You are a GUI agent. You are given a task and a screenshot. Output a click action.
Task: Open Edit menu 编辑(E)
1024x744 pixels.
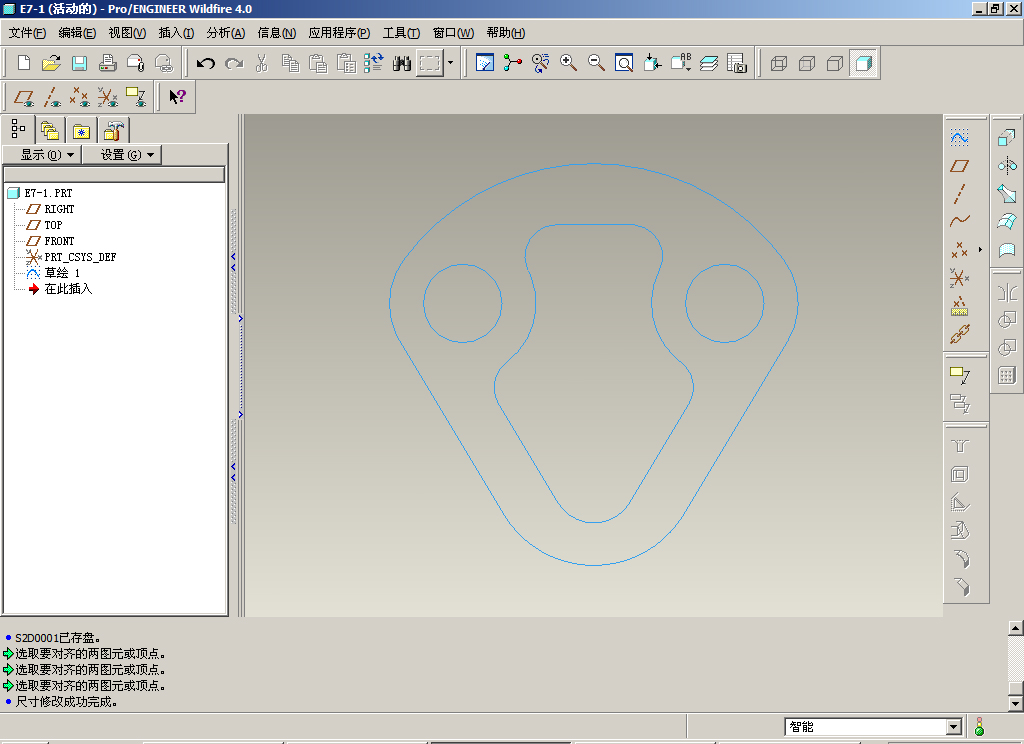point(77,33)
